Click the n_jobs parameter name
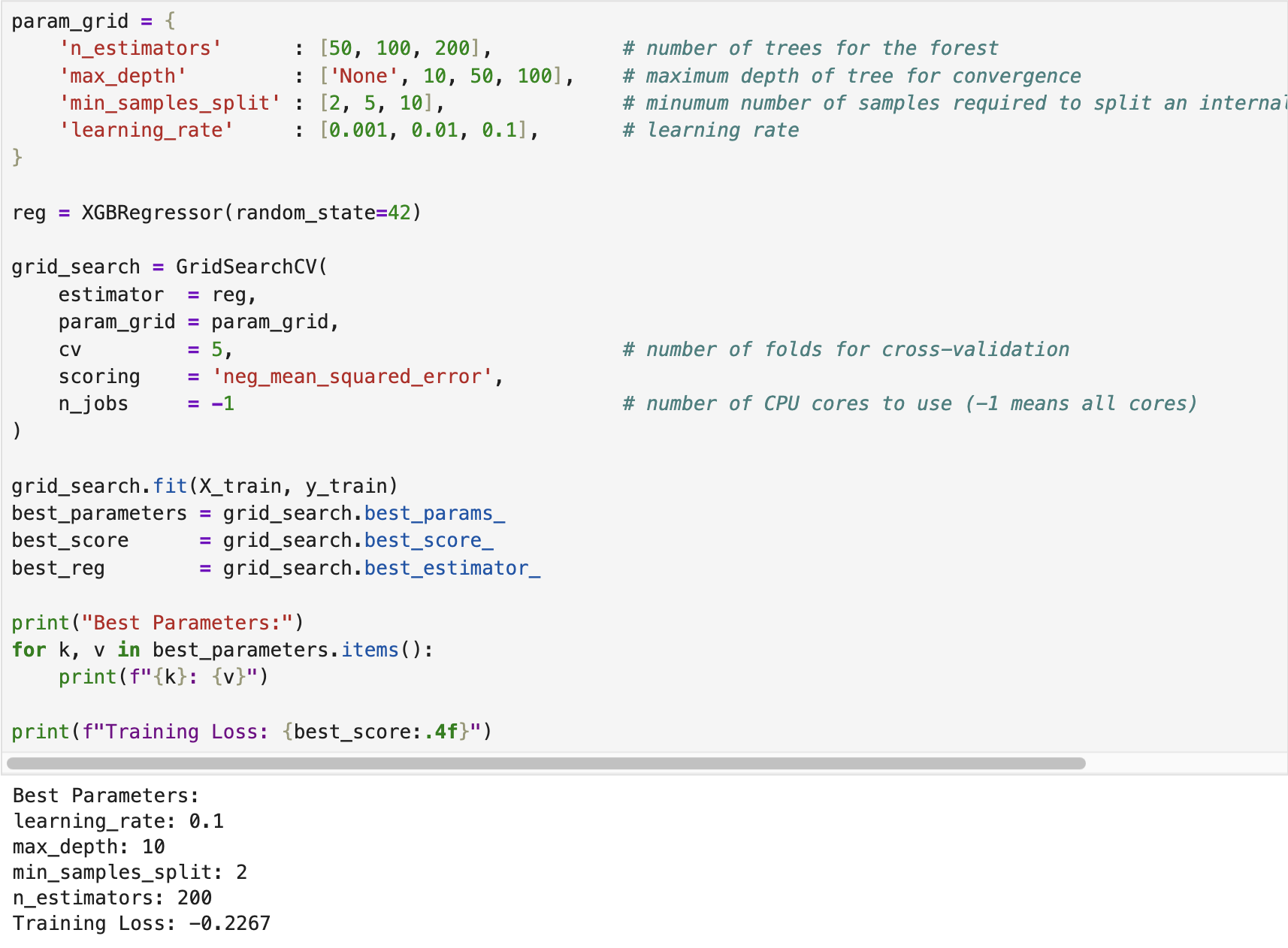The image size is (1288, 948). coord(93,404)
